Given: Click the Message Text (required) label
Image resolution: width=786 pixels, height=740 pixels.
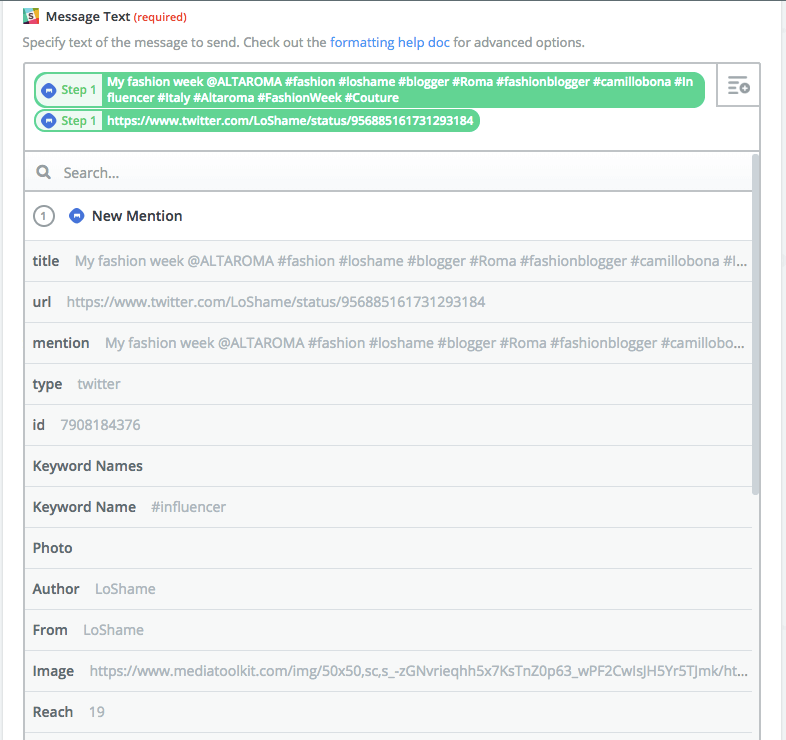Looking at the screenshot, I should [x=116, y=17].
